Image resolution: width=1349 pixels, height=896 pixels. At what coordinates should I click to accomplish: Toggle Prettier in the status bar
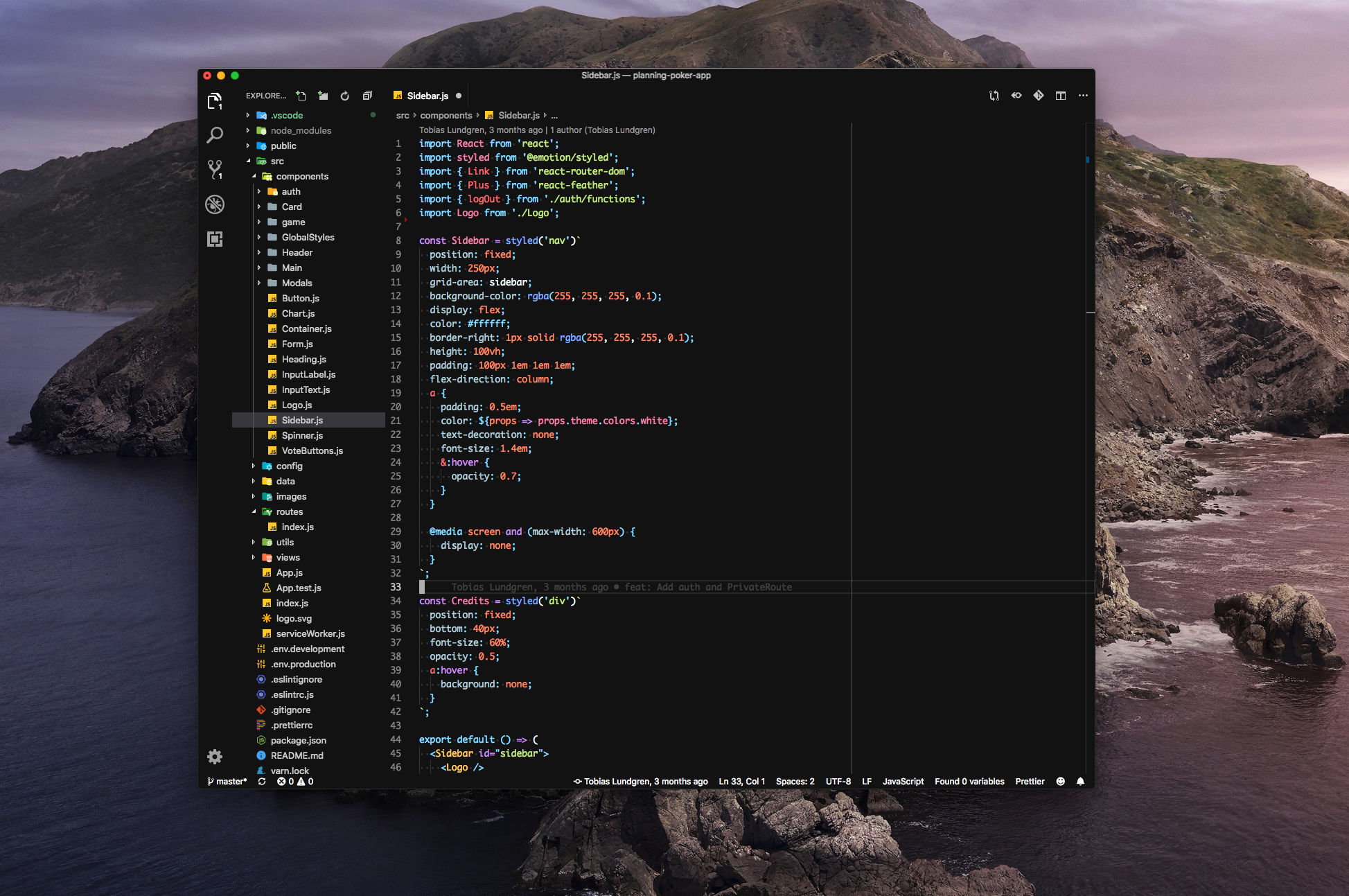(1030, 781)
